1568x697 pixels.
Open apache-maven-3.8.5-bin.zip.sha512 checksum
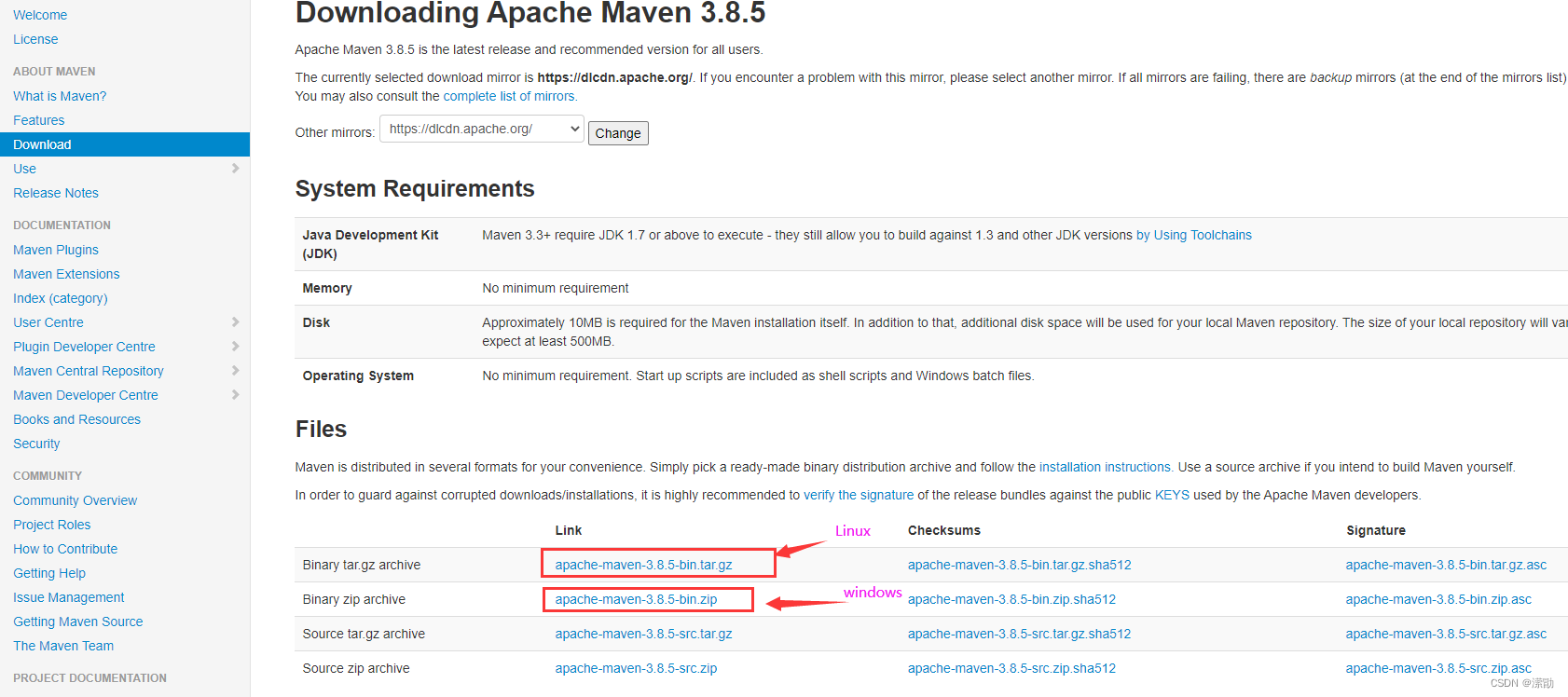click(1012, 599)
